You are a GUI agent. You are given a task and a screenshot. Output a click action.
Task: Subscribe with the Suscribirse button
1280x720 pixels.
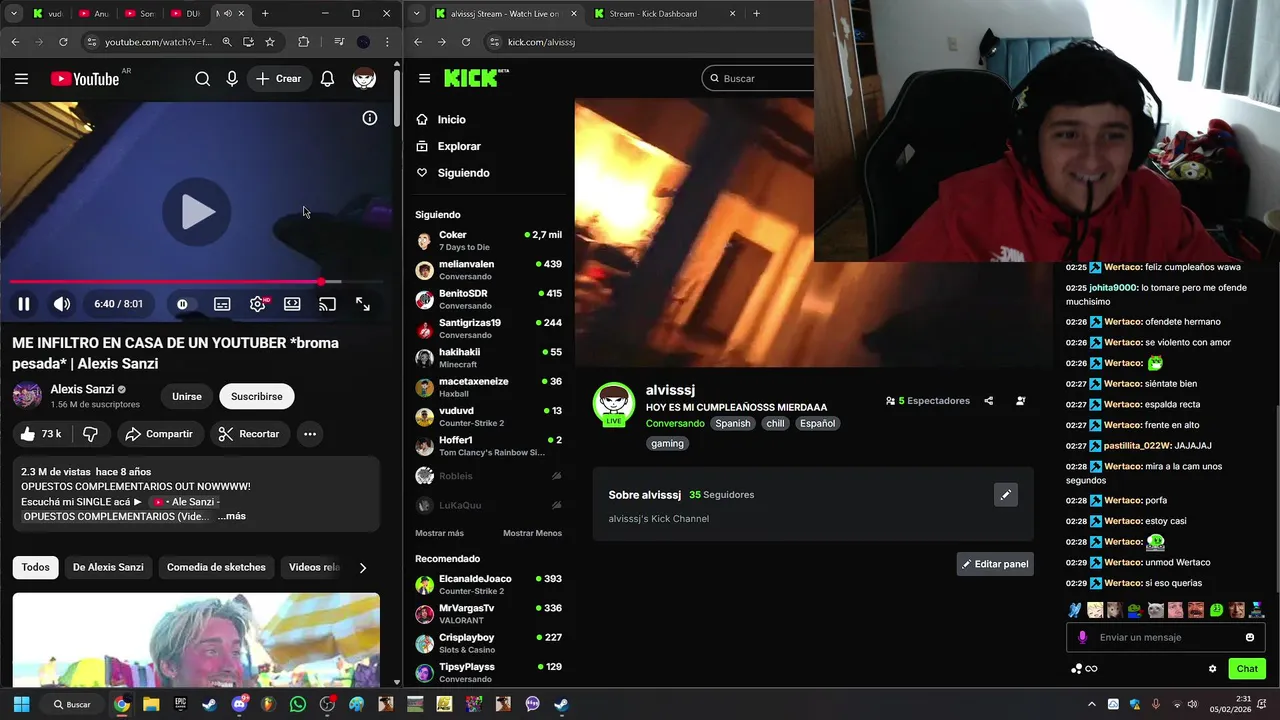click(x=257, y=397)
